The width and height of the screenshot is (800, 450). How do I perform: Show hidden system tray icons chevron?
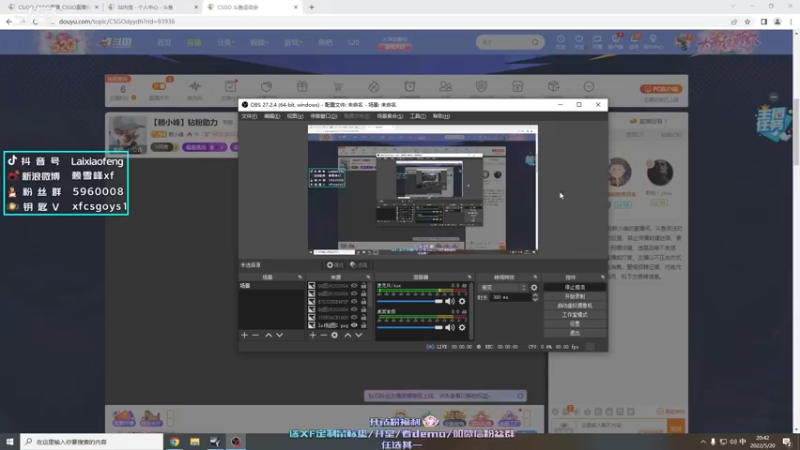703,442
